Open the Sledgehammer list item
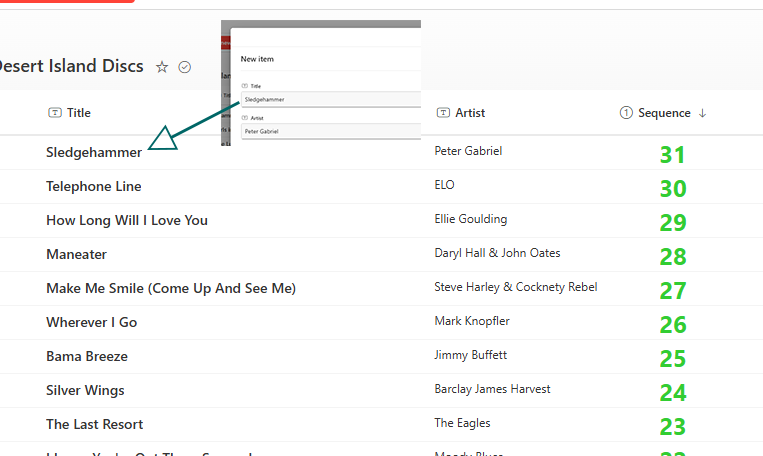Viewport: 763px width, 456px height. pyautogui.click(x=94, y=152)
